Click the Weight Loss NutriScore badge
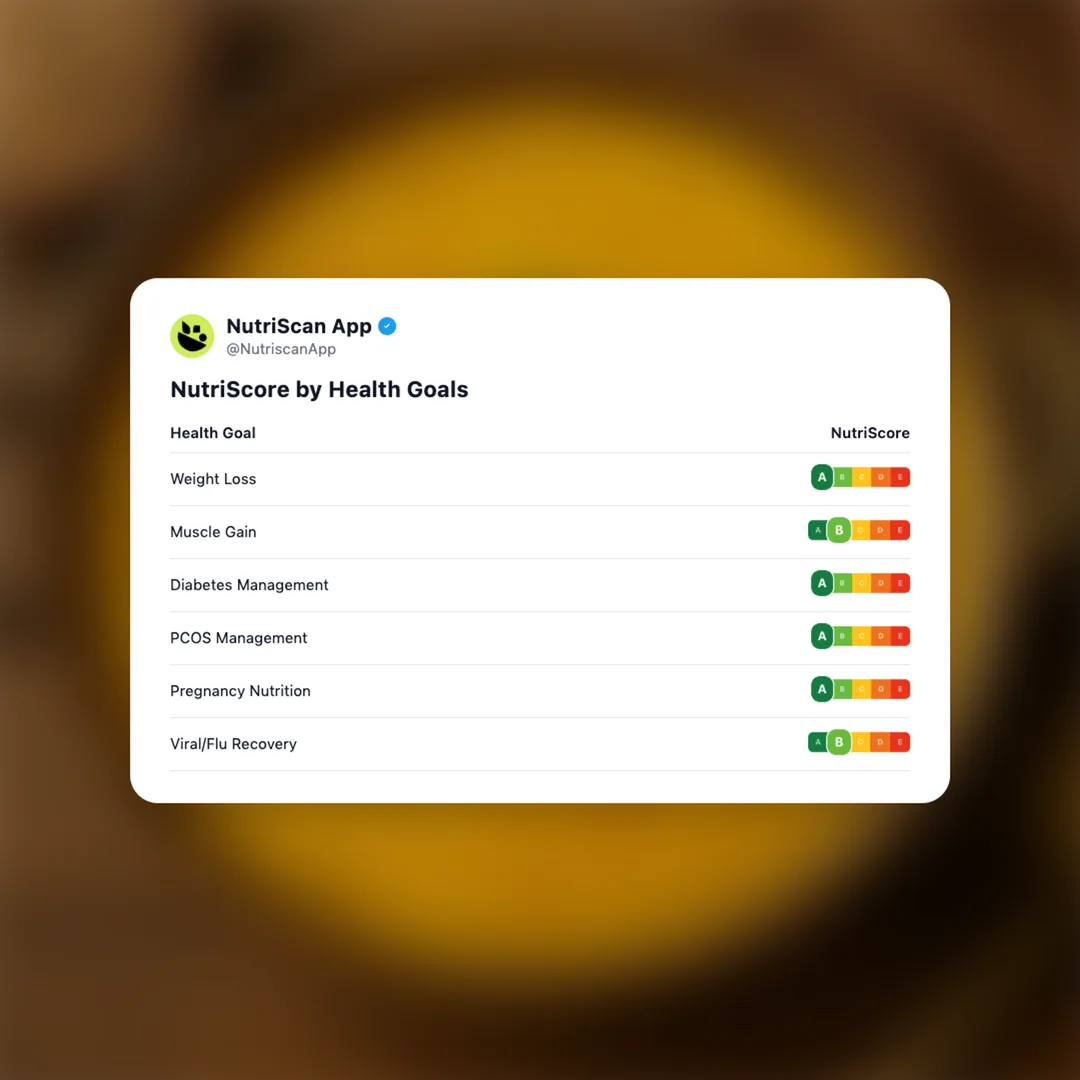Image resolution: width=1080 pixels, height=1080 pixels. coord(860,478)
